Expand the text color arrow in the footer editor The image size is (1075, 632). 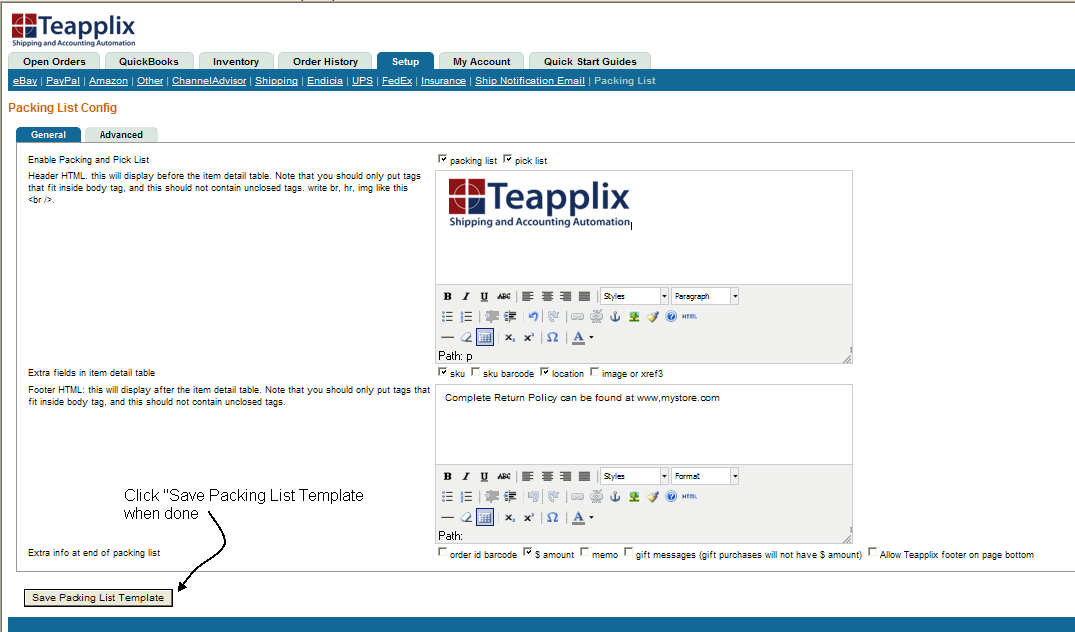click(591, 518)
